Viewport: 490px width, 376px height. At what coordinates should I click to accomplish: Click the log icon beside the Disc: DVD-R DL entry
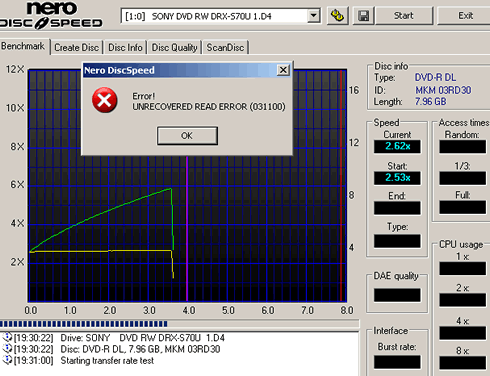(7, 349)
